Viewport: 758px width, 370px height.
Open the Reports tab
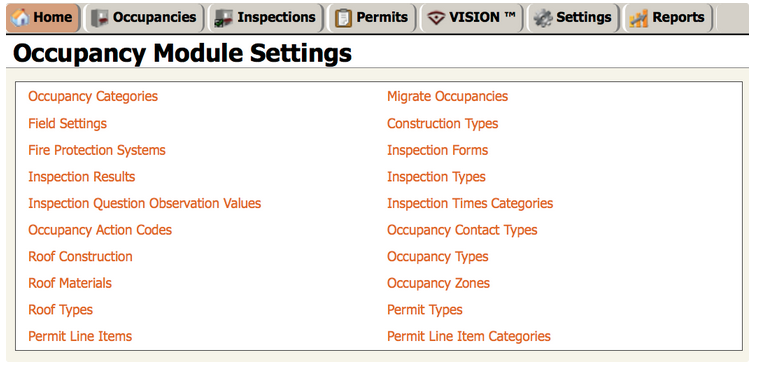click(668, 18)
